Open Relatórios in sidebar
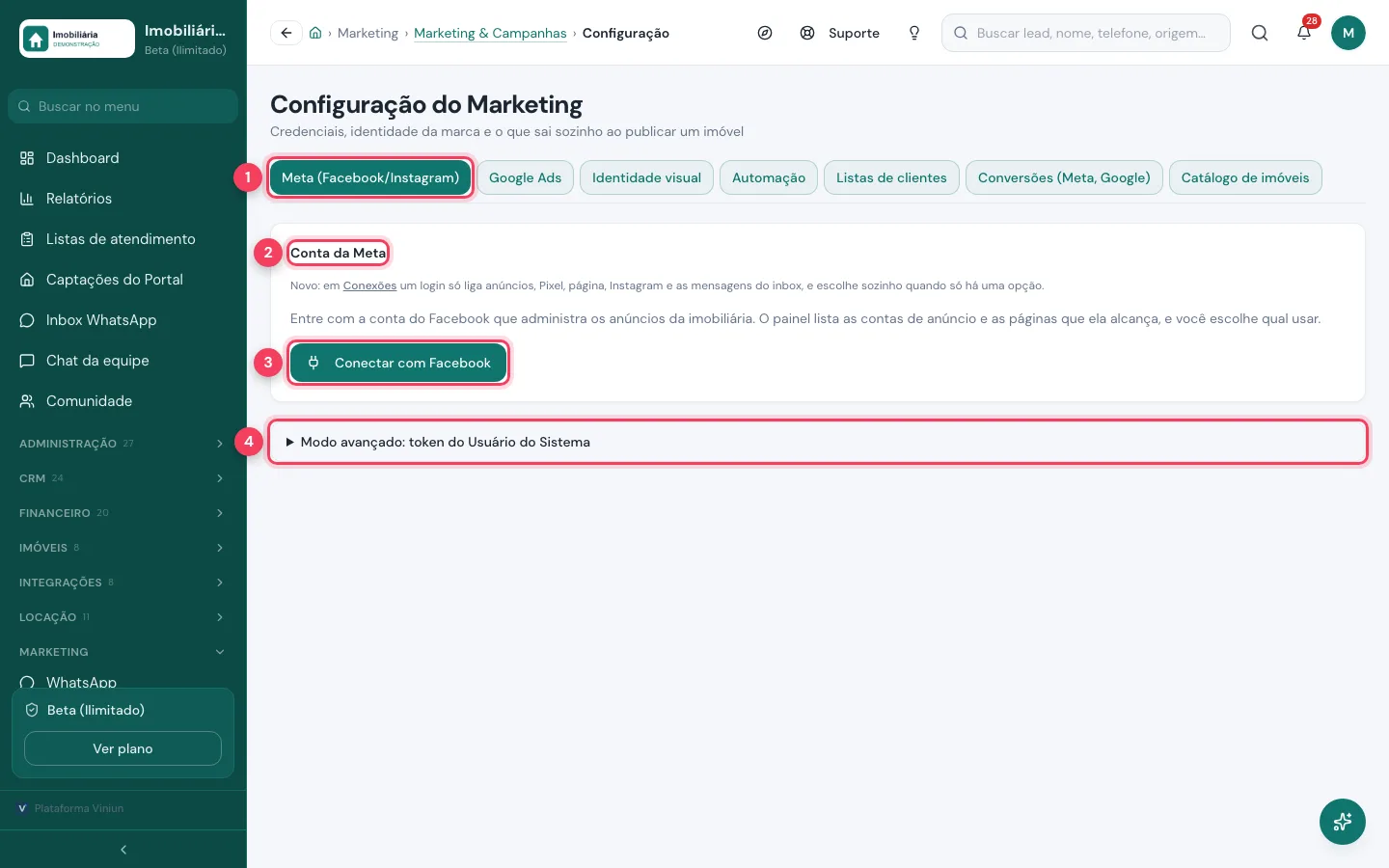This screenshot has width=1389, height=868. tap(123, 199)
